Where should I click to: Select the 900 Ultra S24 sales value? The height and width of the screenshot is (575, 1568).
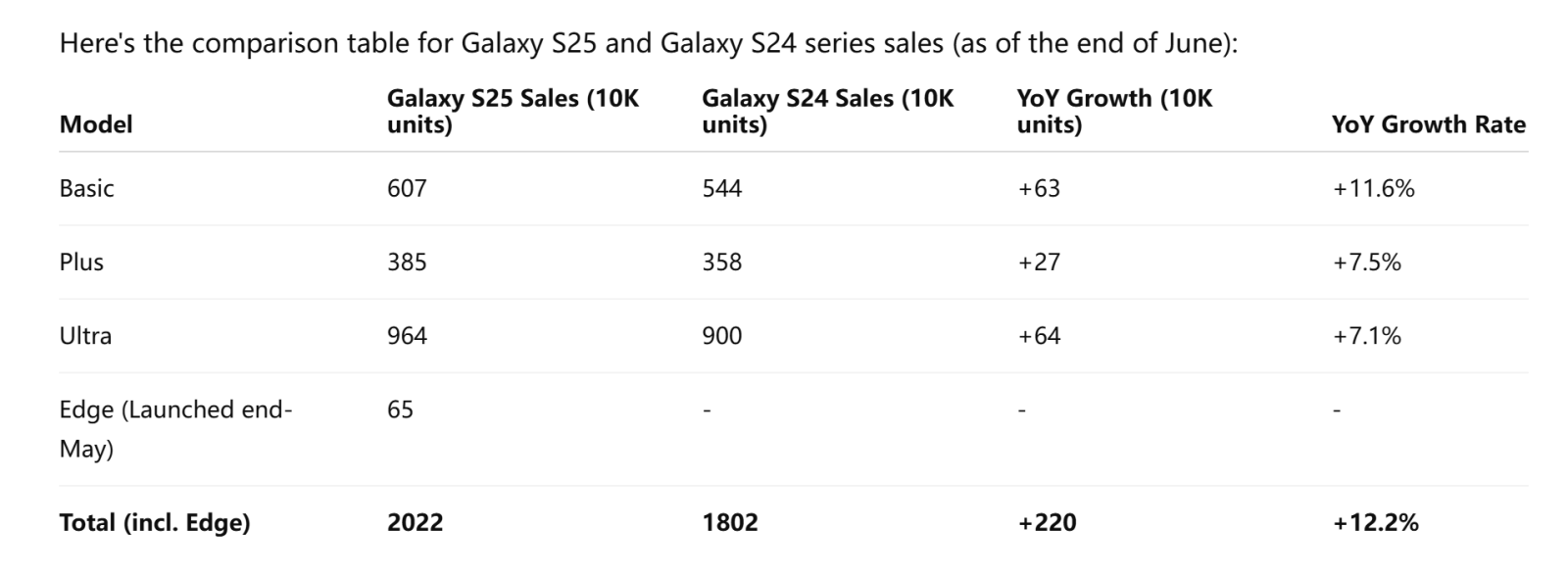click(722, 335)
